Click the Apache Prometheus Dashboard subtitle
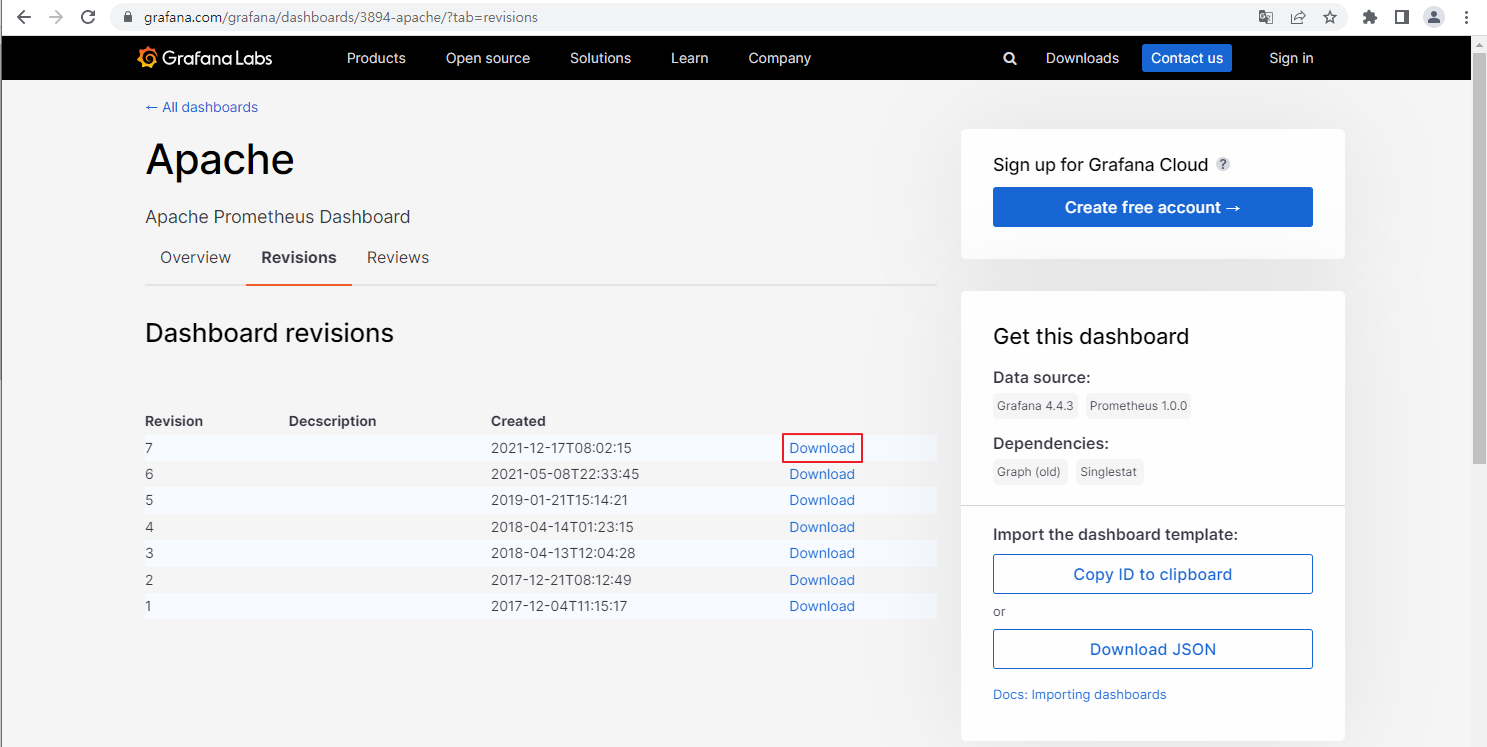Image resolution: width=1487 pixels, height=747 pixels. pyautogui.click(x=278, y=217)
